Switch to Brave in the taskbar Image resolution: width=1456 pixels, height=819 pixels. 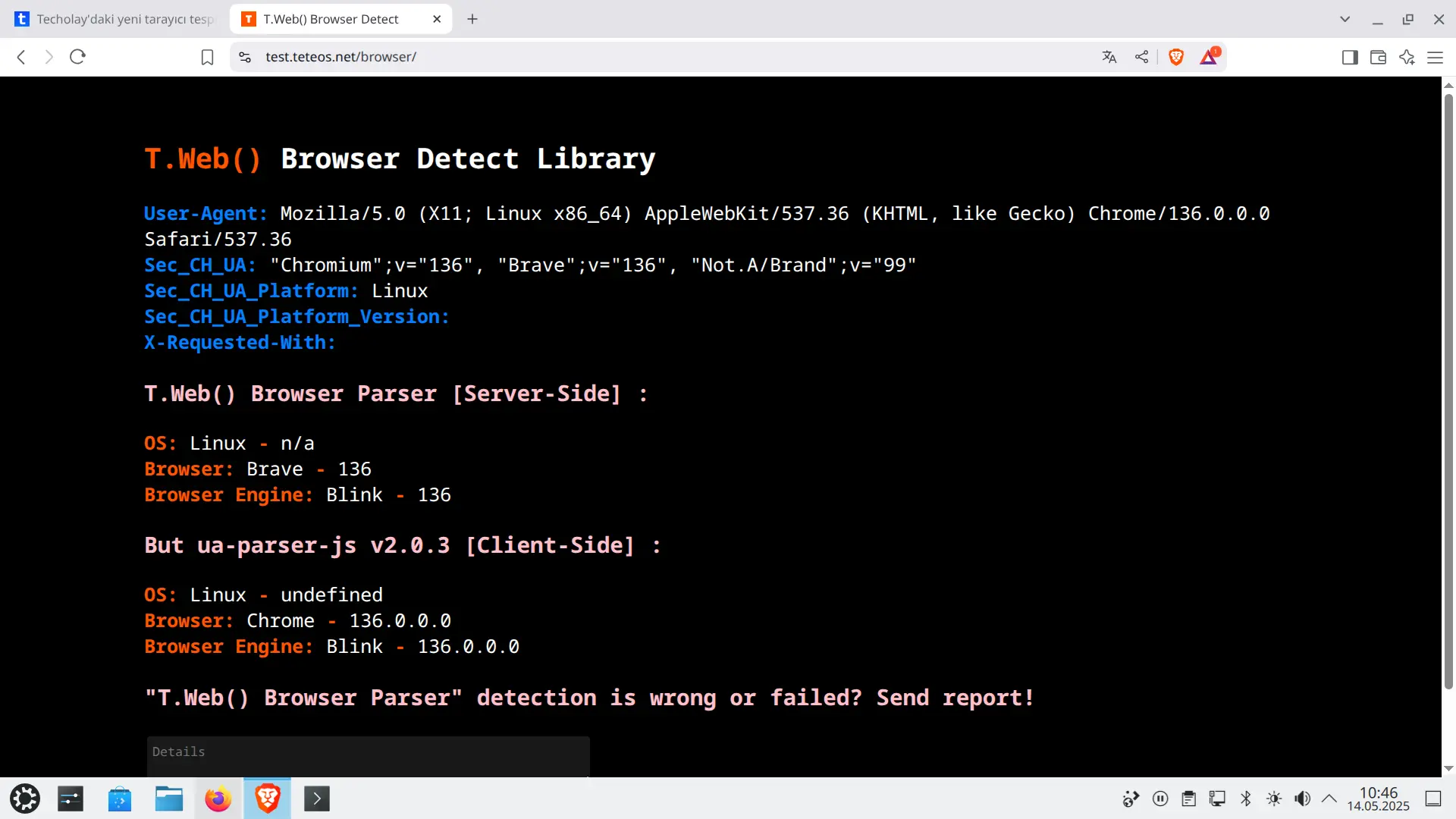[x=267, y=799]
